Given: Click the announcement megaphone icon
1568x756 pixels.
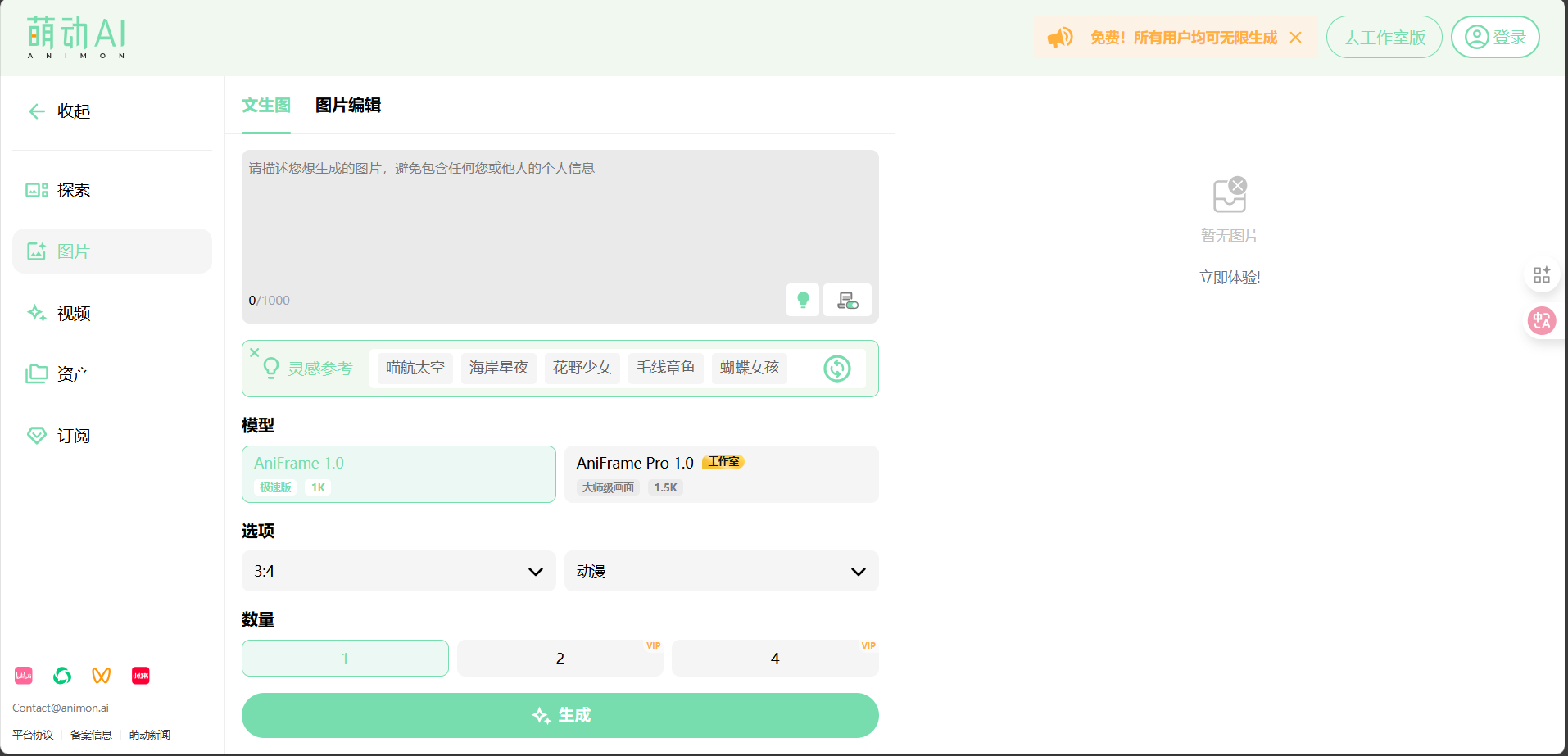Looking at the screenshot, I should tap(1060, 38).
